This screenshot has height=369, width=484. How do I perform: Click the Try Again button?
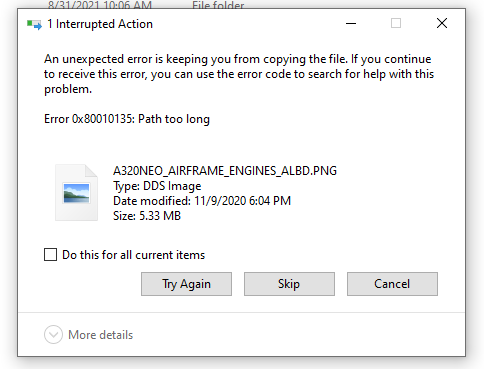point(186,284)
